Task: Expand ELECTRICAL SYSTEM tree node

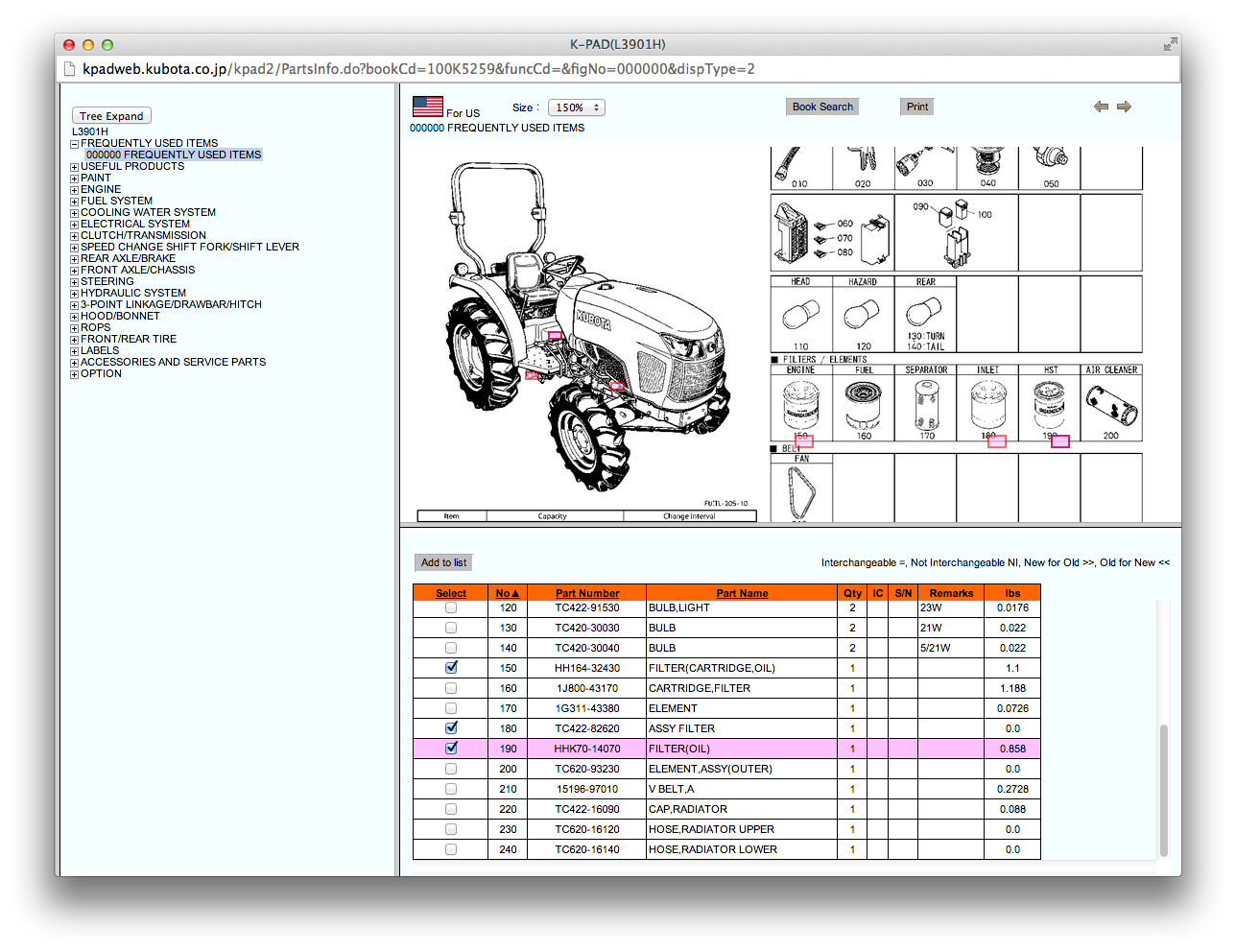Action: tap(74, 225)
